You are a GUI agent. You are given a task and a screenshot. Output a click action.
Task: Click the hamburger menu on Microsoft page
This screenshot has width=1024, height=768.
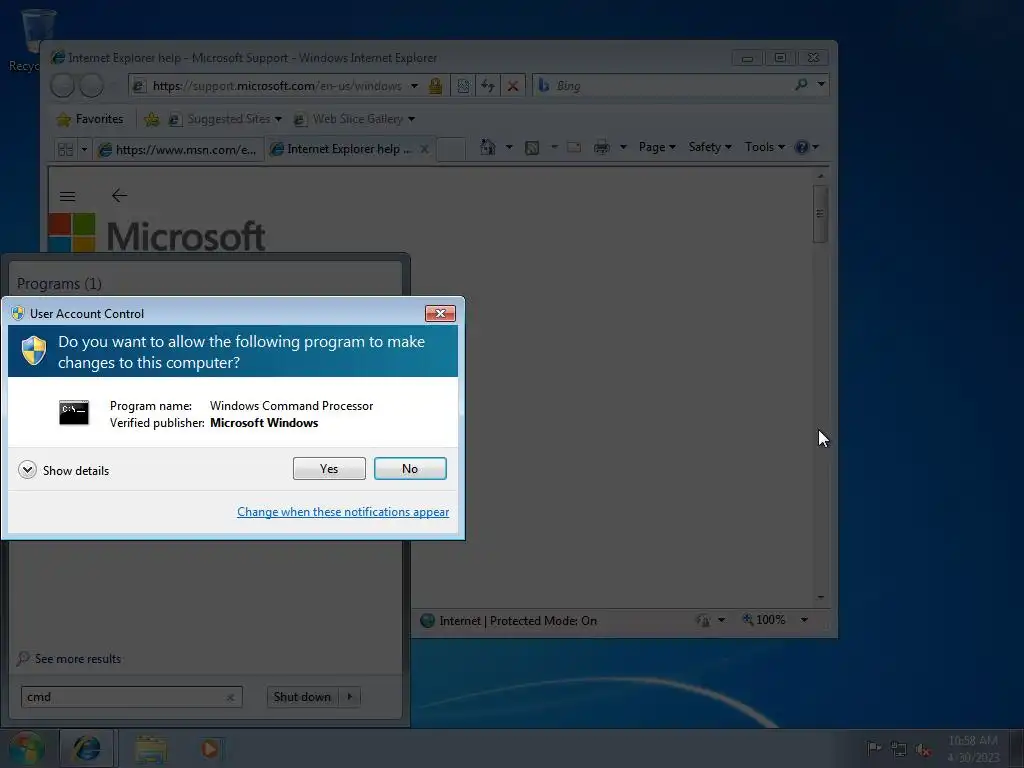pos(67,196)
